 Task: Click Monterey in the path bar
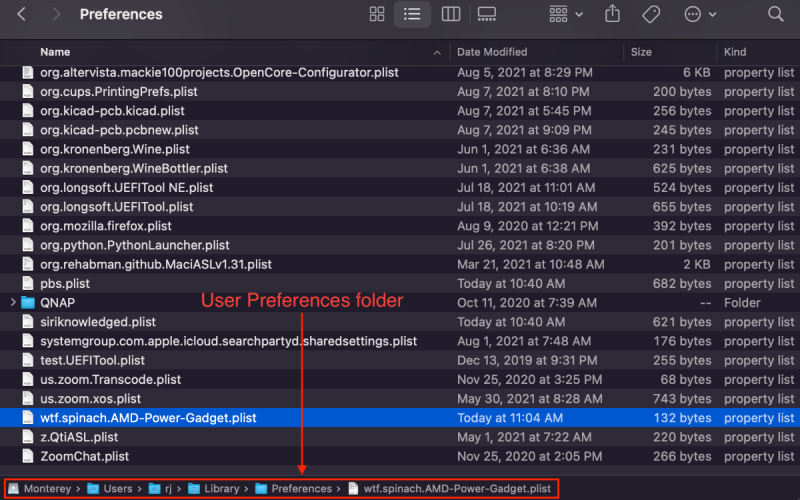40,489
